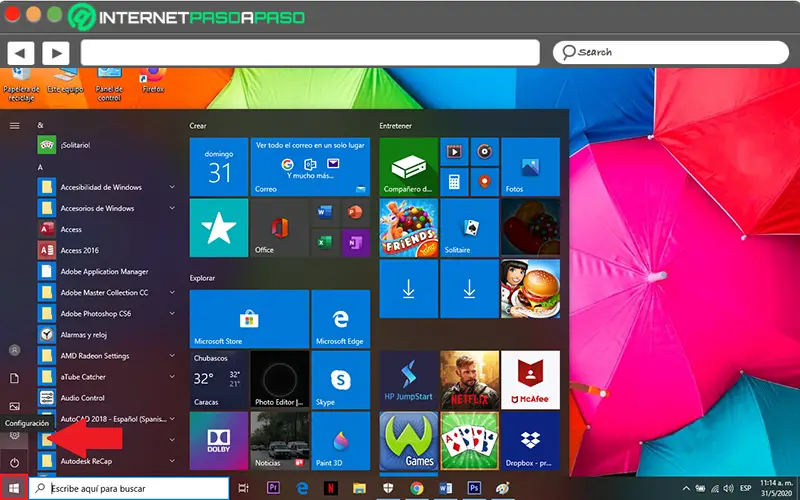The image size is (800, 500).
Task: Expand the AutoCAD 2018 folder chevron
Action: point(172,419)
